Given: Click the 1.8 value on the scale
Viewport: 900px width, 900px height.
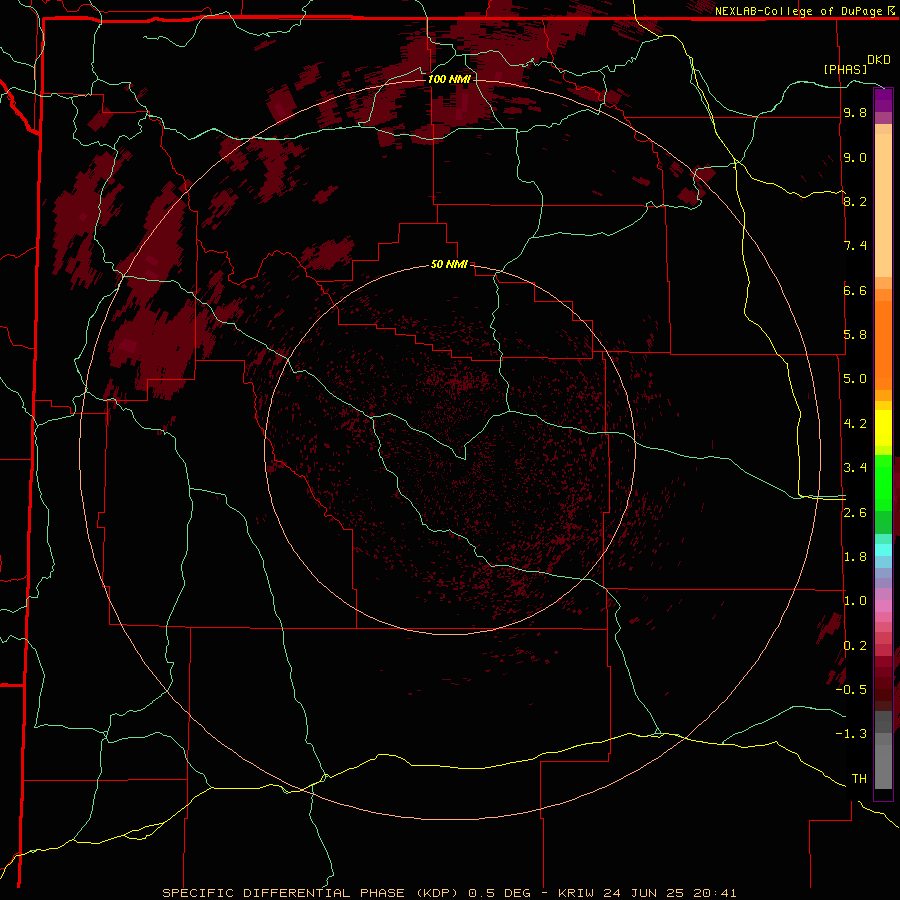Looking at the screenshot, I should point(855,557).
